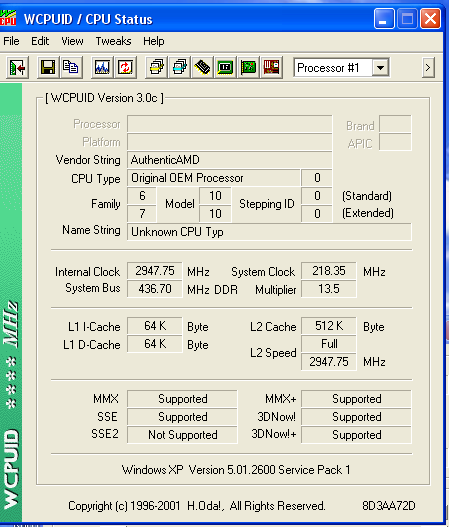Open the clock history graph icon

pyautogui.click(x=102, y=68)
